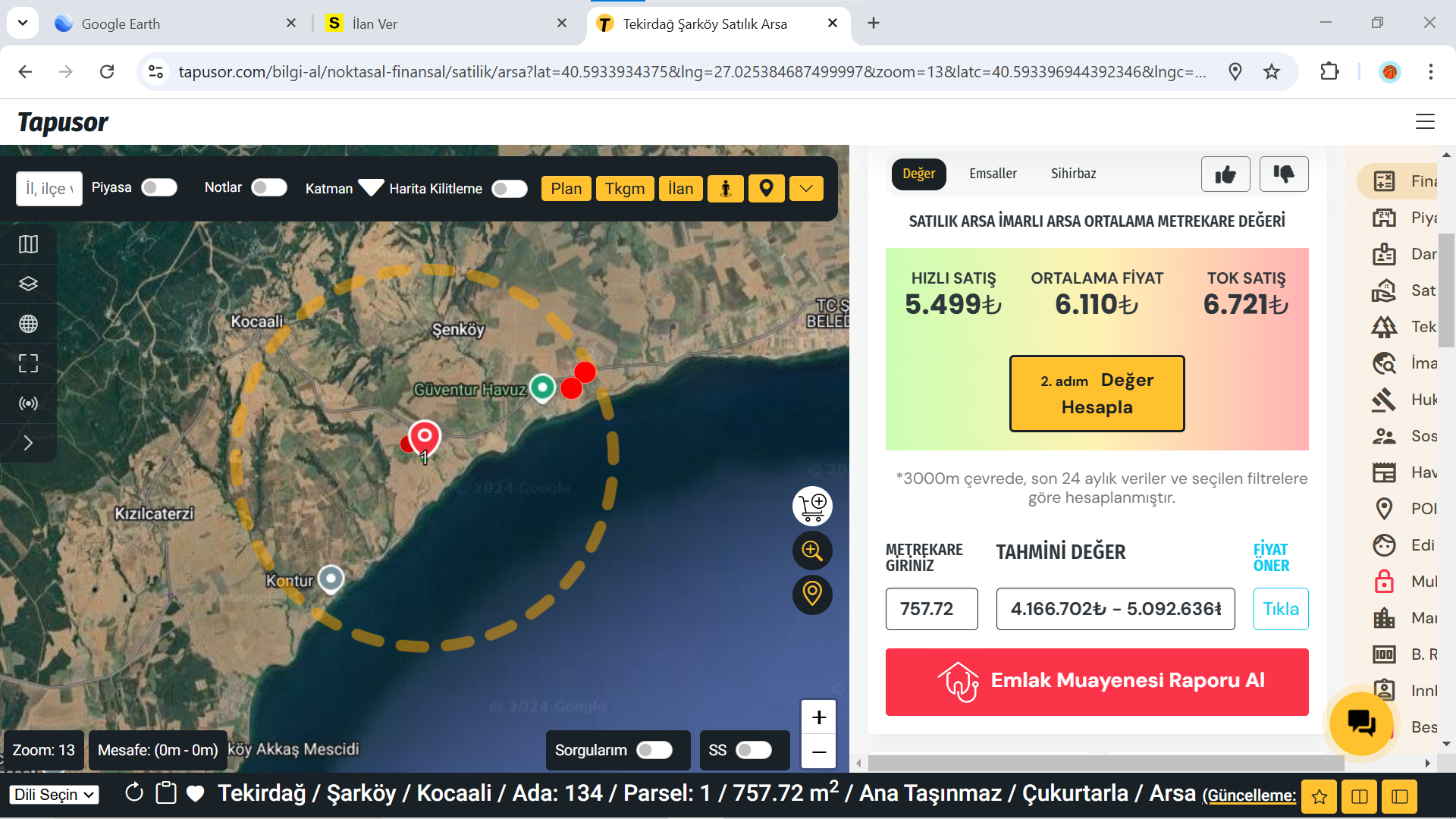Open the Sihirbaz tab
The image size is (1456, 819).
pos(1073,174)
